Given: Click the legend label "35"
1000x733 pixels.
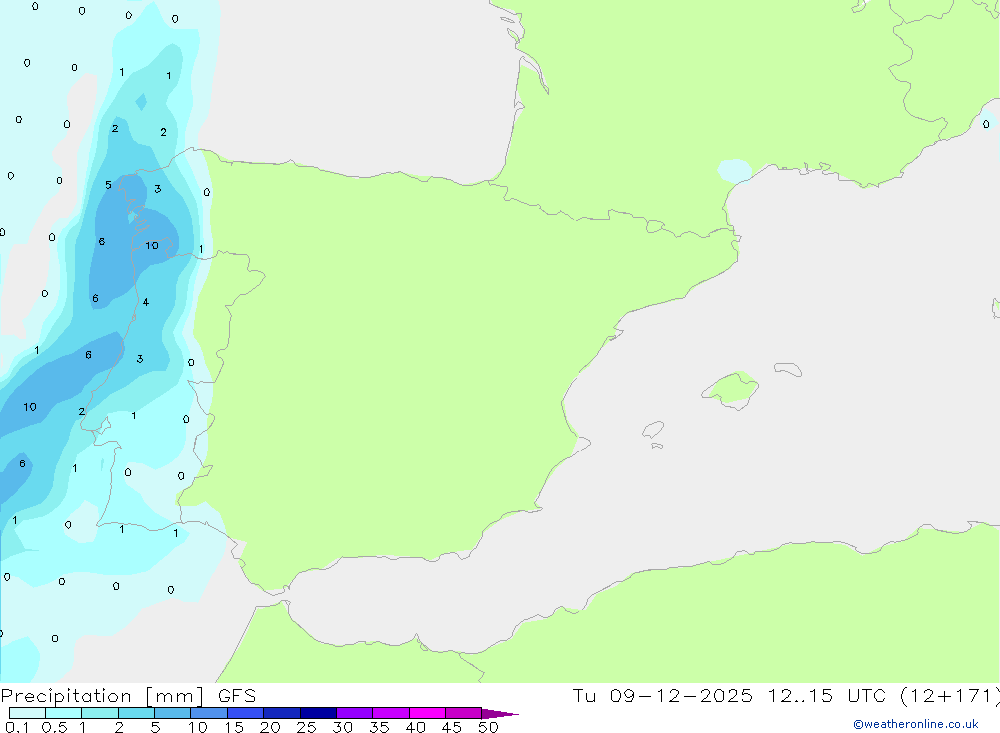Looking at the screenshot, I should point(379,727).
